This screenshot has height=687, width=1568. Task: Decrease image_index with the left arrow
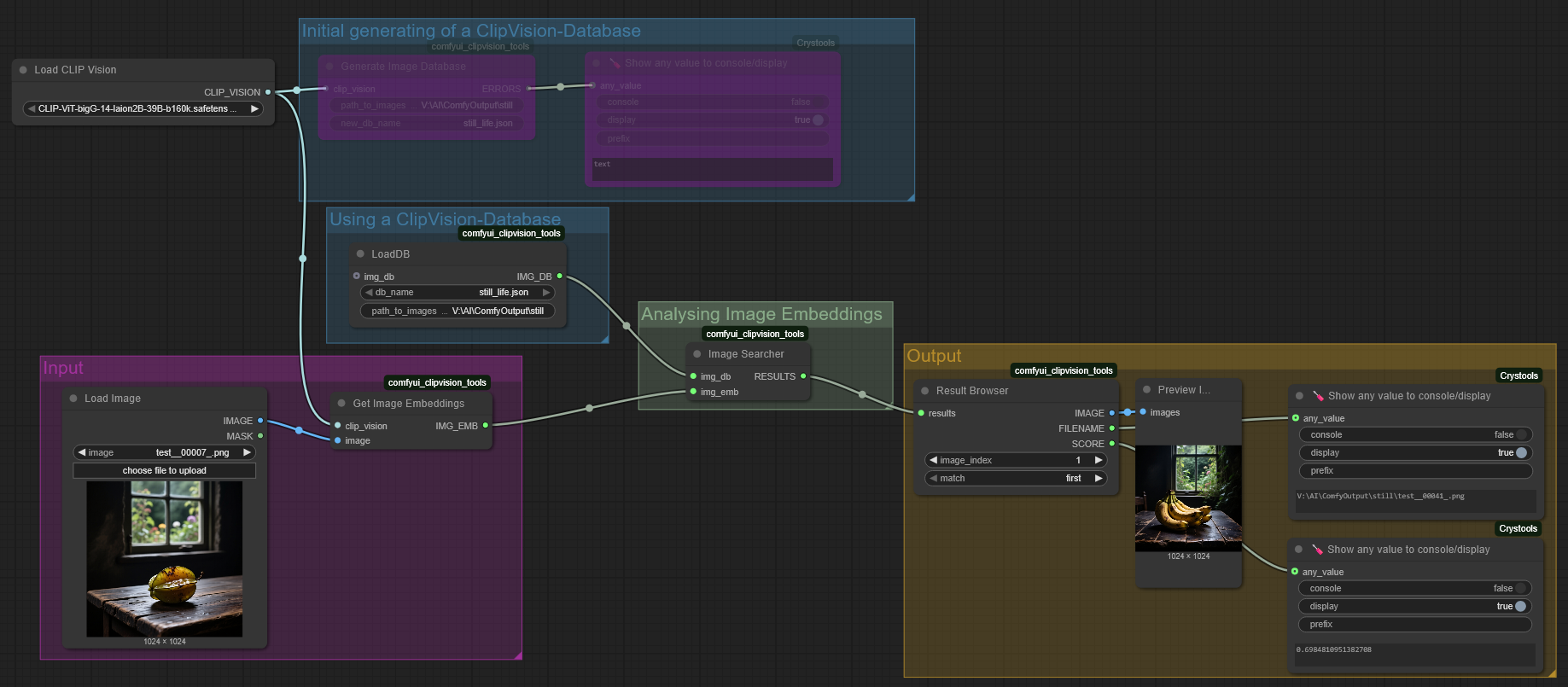pyautogui.click(x=934, y=461)
